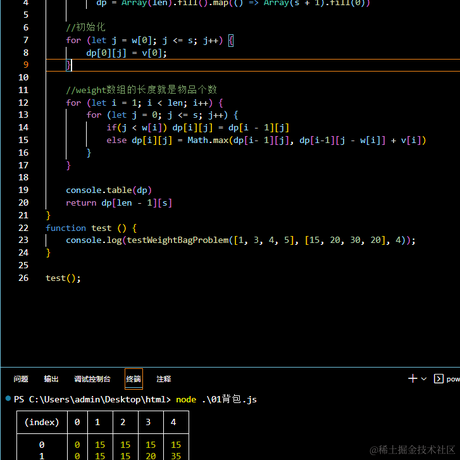Click the plus icon to create new terminal

tap(412, 379)
